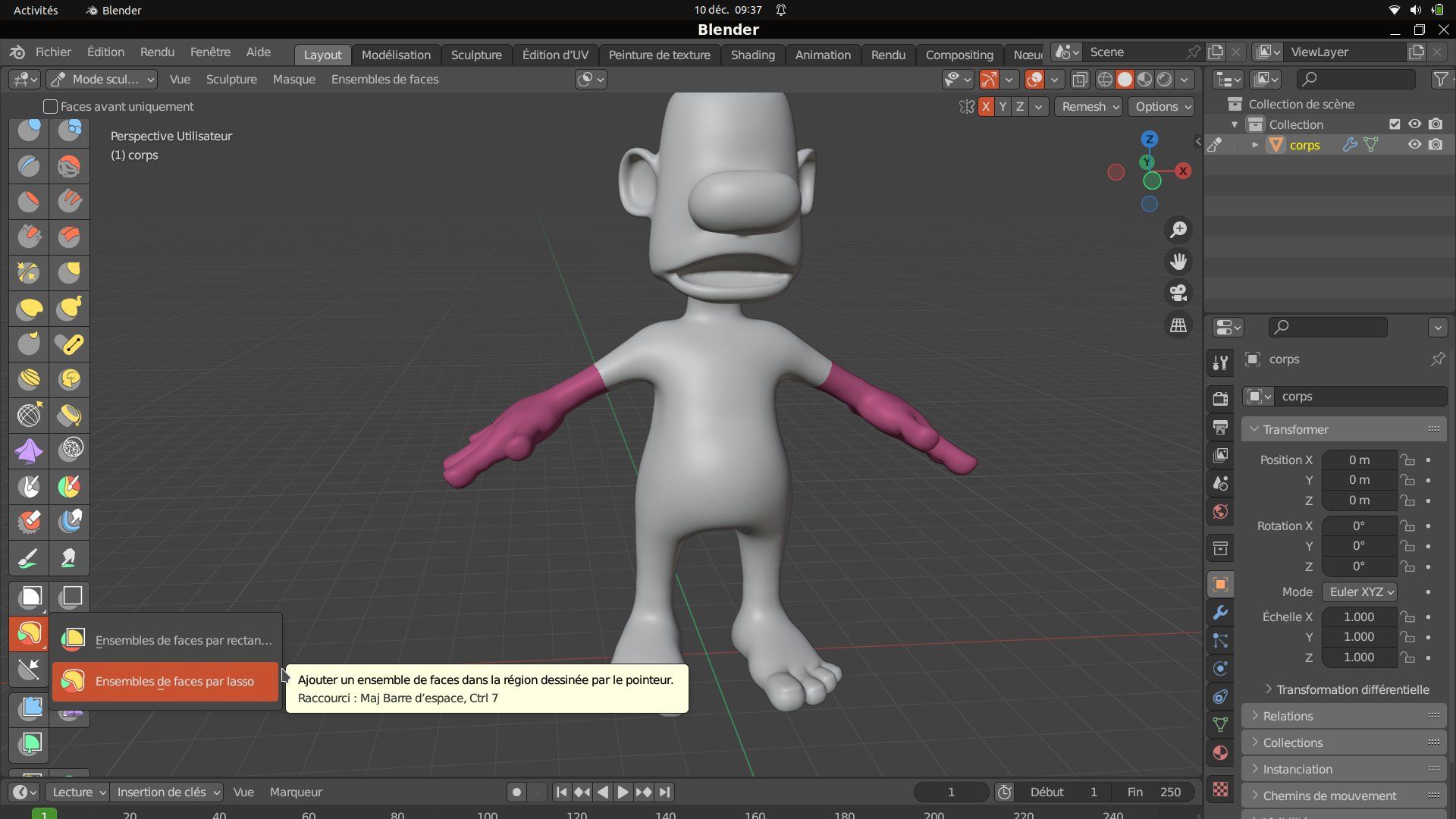Toggle the camera view gizmo
This screenshot has height=819, width=1456.
point(1178,293)
